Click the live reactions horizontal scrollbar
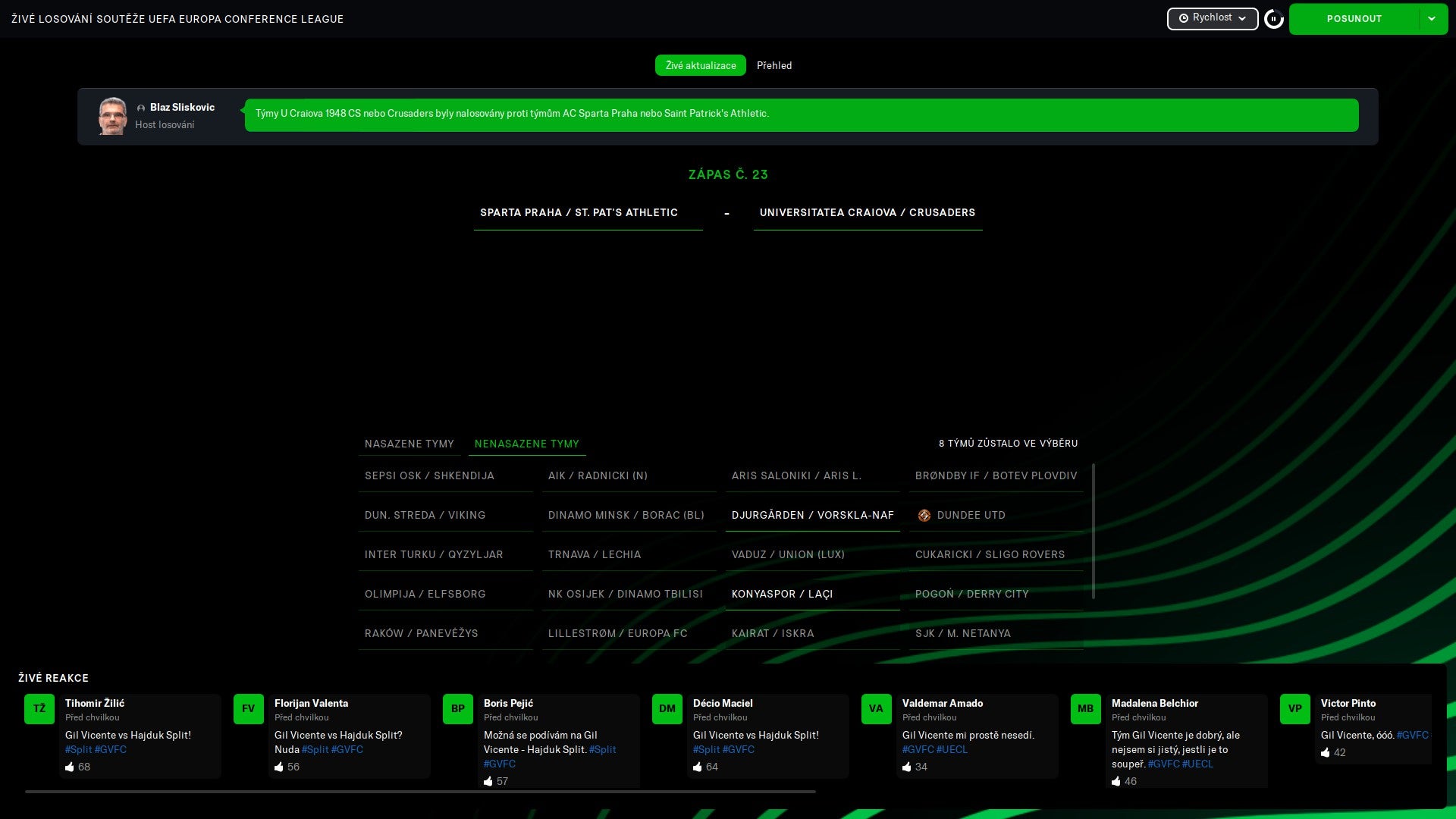1456x819 pixels. point(420,792)
